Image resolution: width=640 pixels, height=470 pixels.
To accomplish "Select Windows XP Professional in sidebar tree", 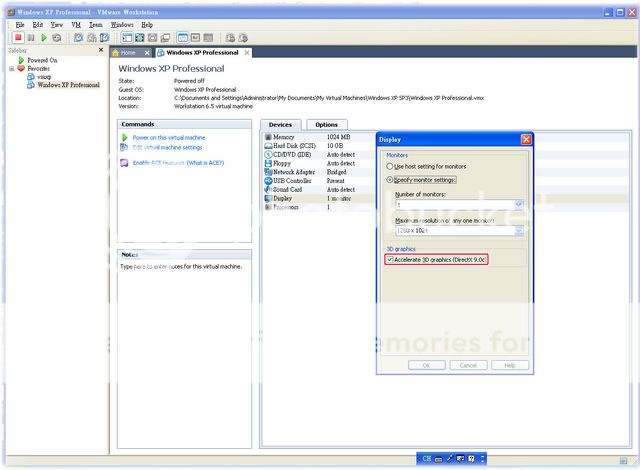I will (68, 85).
